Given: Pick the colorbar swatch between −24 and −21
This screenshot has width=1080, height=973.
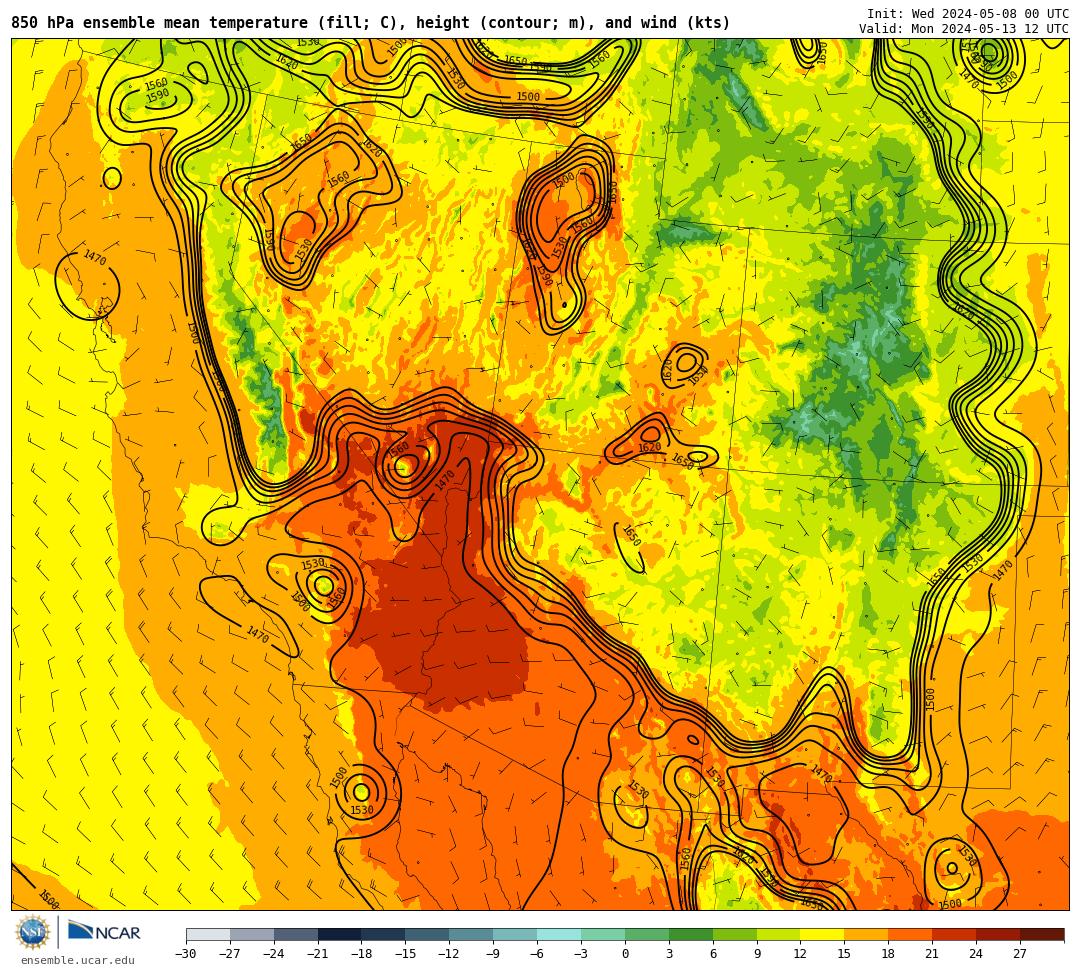Looking at the screenshot, I should (296, 934).
